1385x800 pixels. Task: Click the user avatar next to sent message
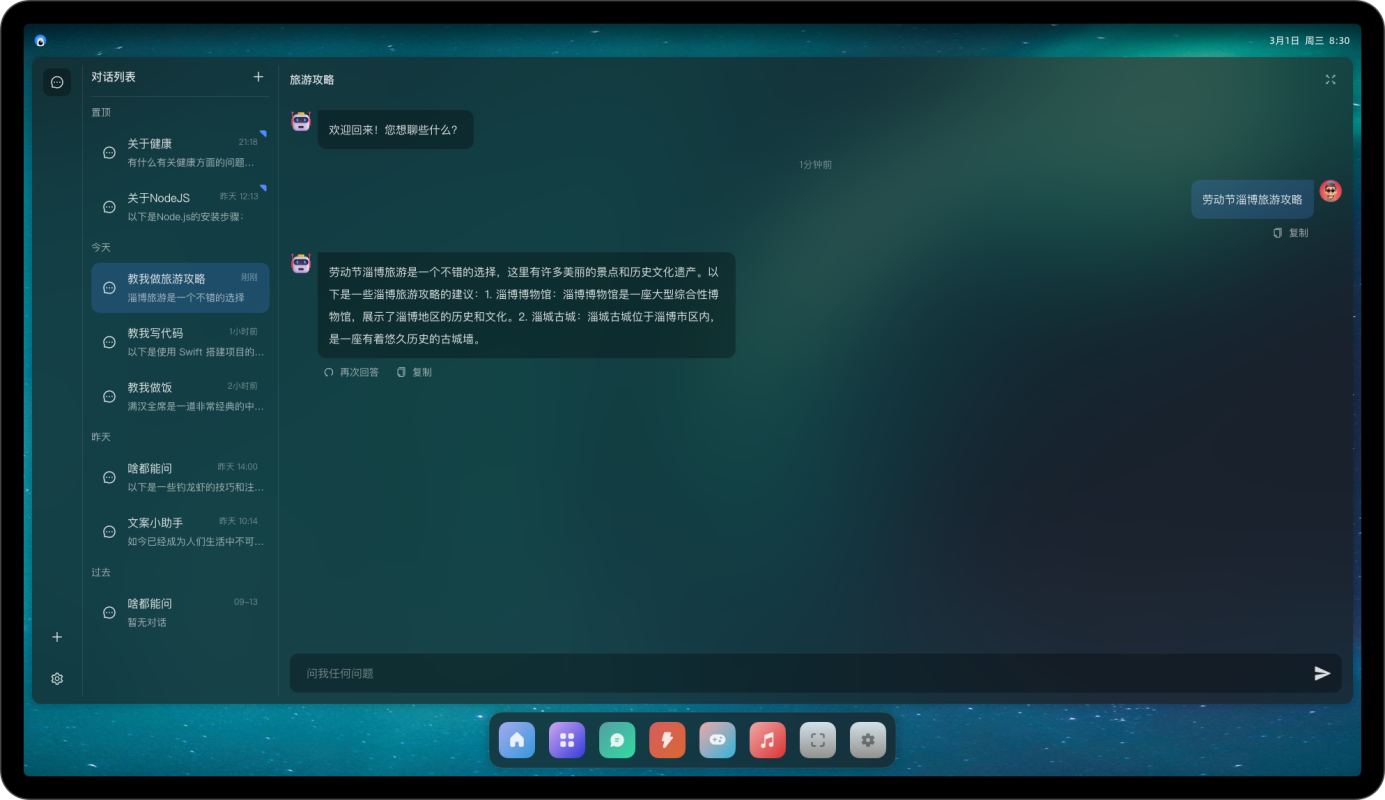pyautogui.click(x=1330, y=191)
